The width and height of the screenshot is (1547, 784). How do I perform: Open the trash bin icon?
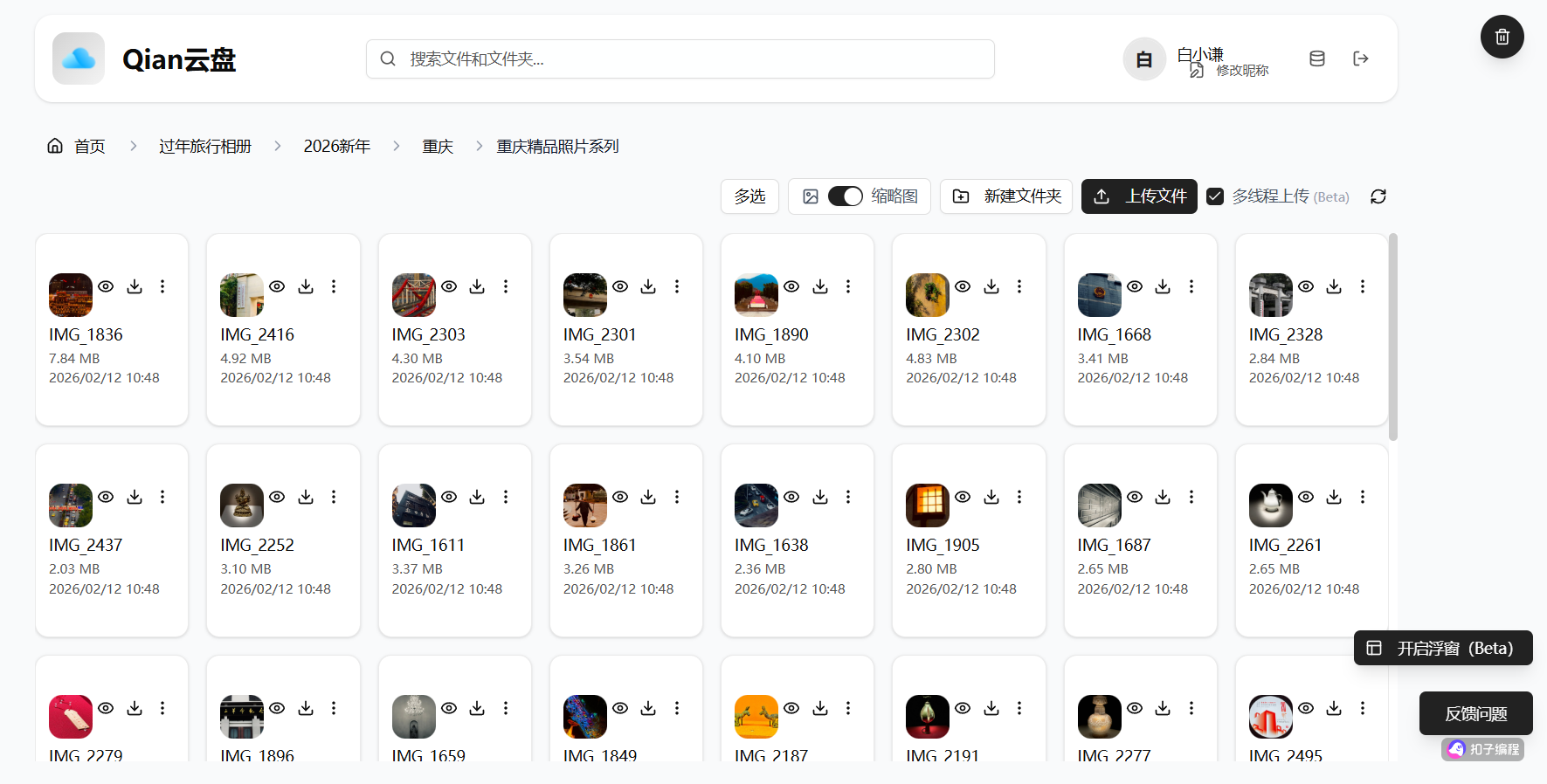pos(1502,37)
